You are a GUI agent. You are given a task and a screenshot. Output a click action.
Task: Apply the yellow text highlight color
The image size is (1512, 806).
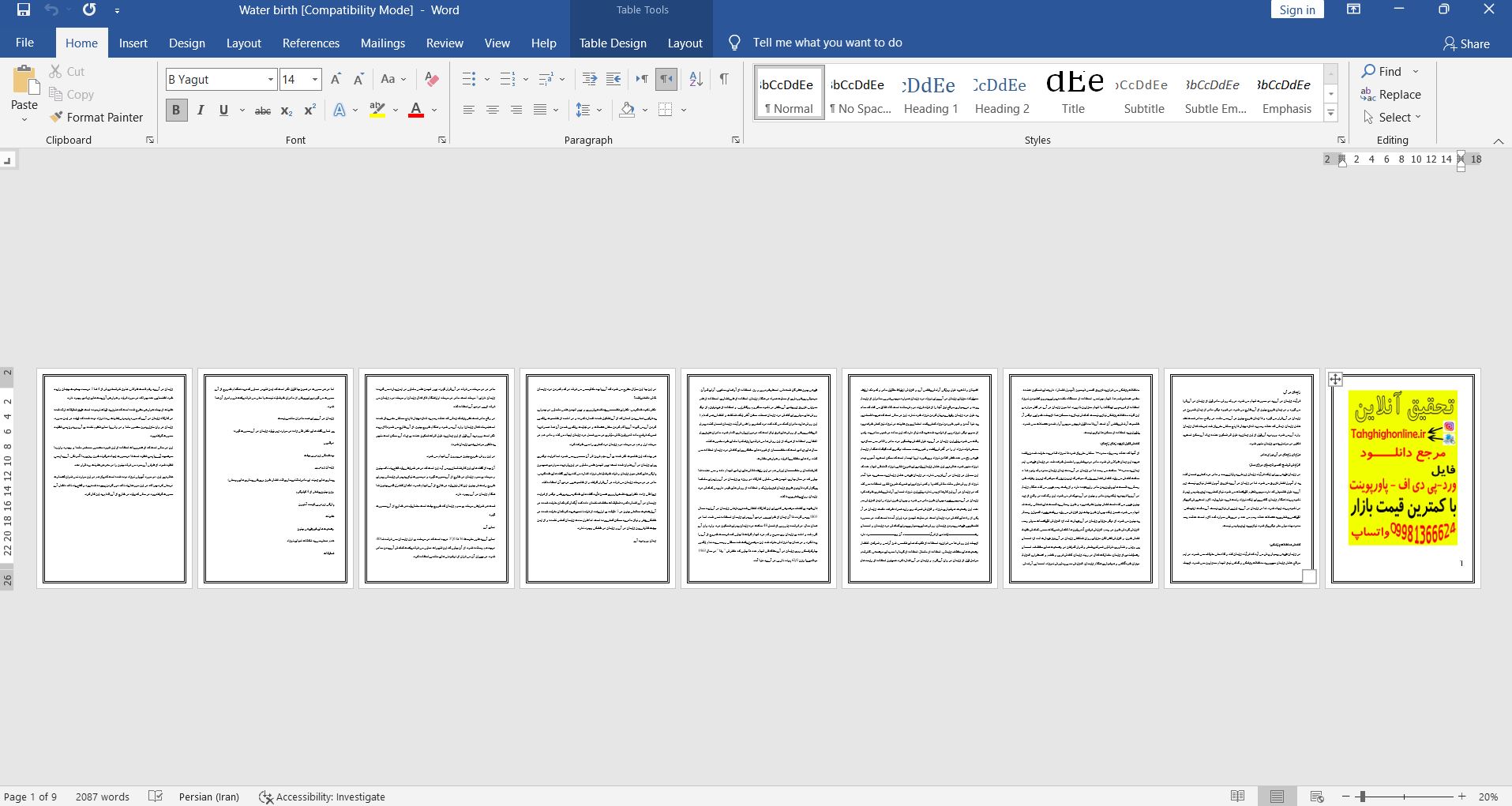(377, 110)
